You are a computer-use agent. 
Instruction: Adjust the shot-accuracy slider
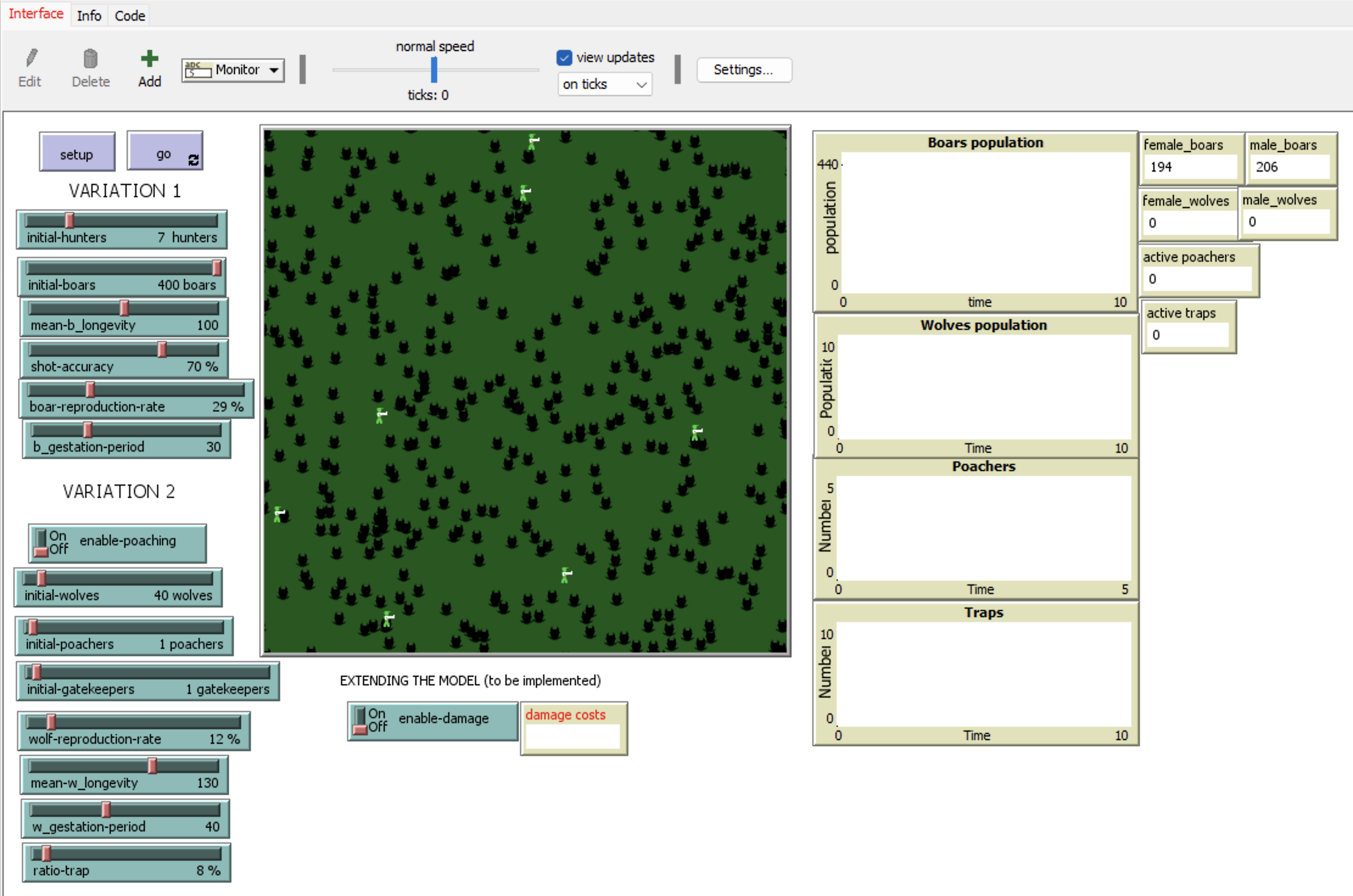162,349
